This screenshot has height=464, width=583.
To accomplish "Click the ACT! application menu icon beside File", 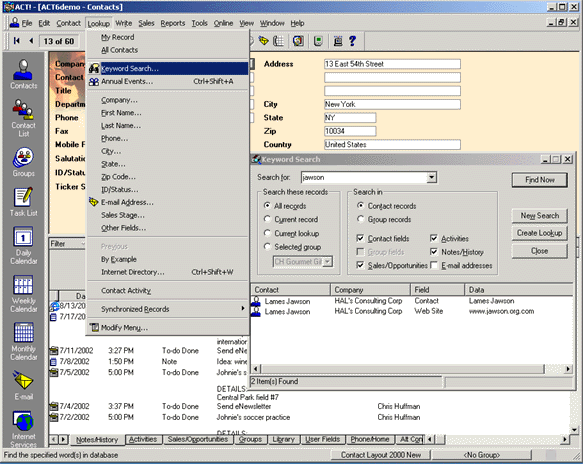I will 15,23.
